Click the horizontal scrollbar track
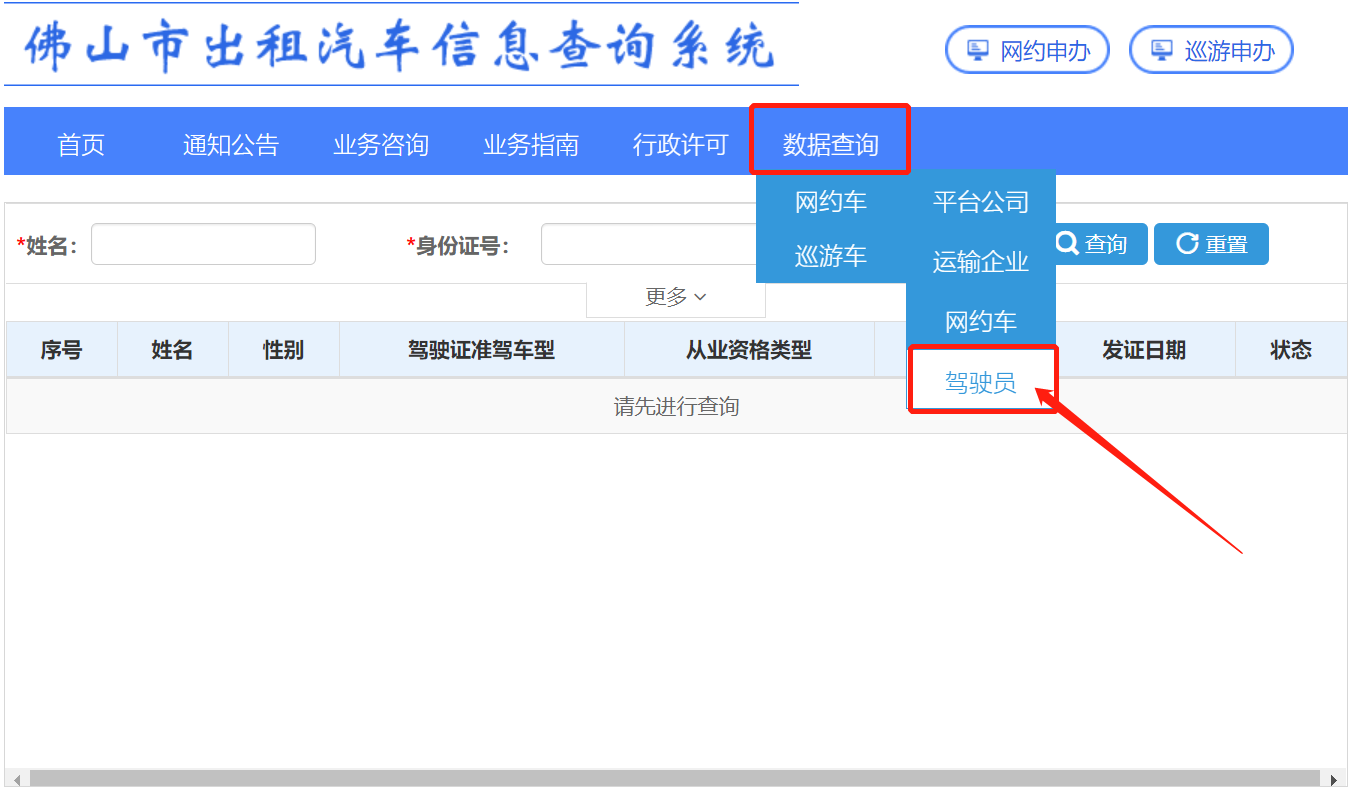The width and height of the screenshot is (1351, 790). coord(675,778)
